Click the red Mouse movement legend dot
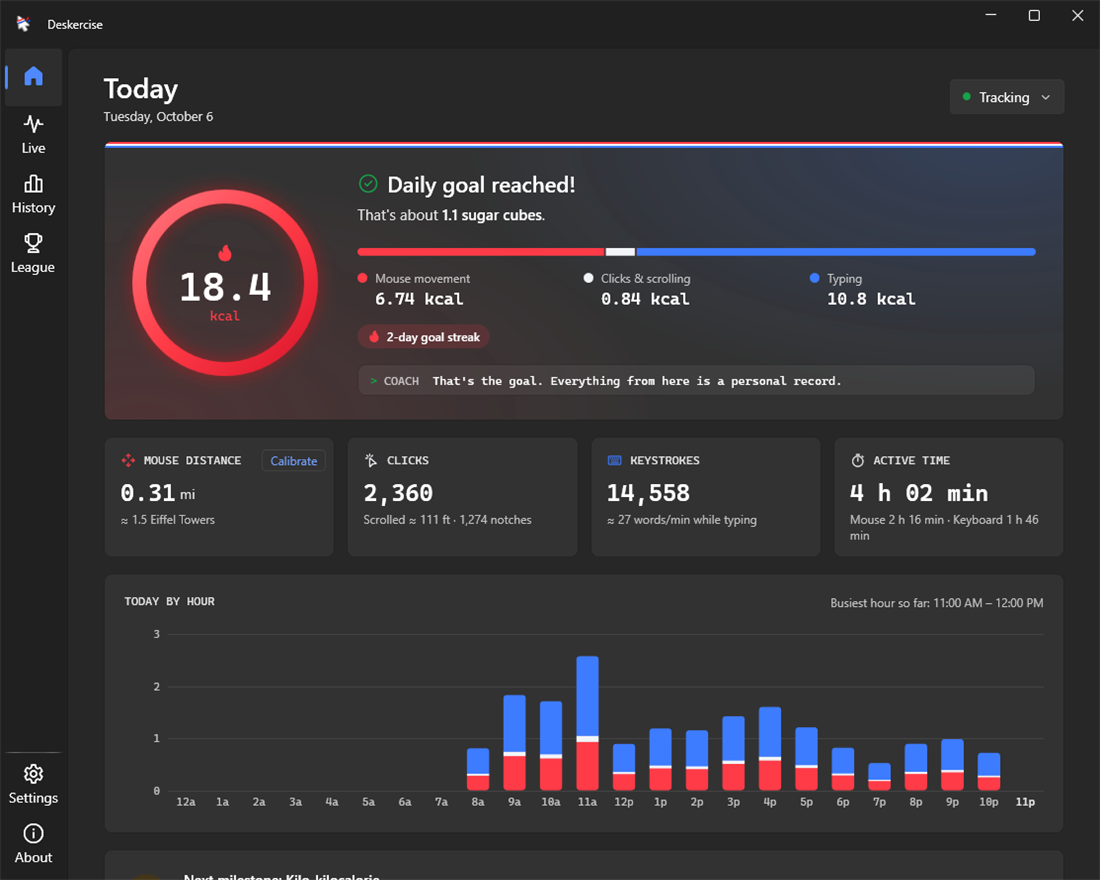Viewport: 1100px width, 880px height. [x=363, y=278]
